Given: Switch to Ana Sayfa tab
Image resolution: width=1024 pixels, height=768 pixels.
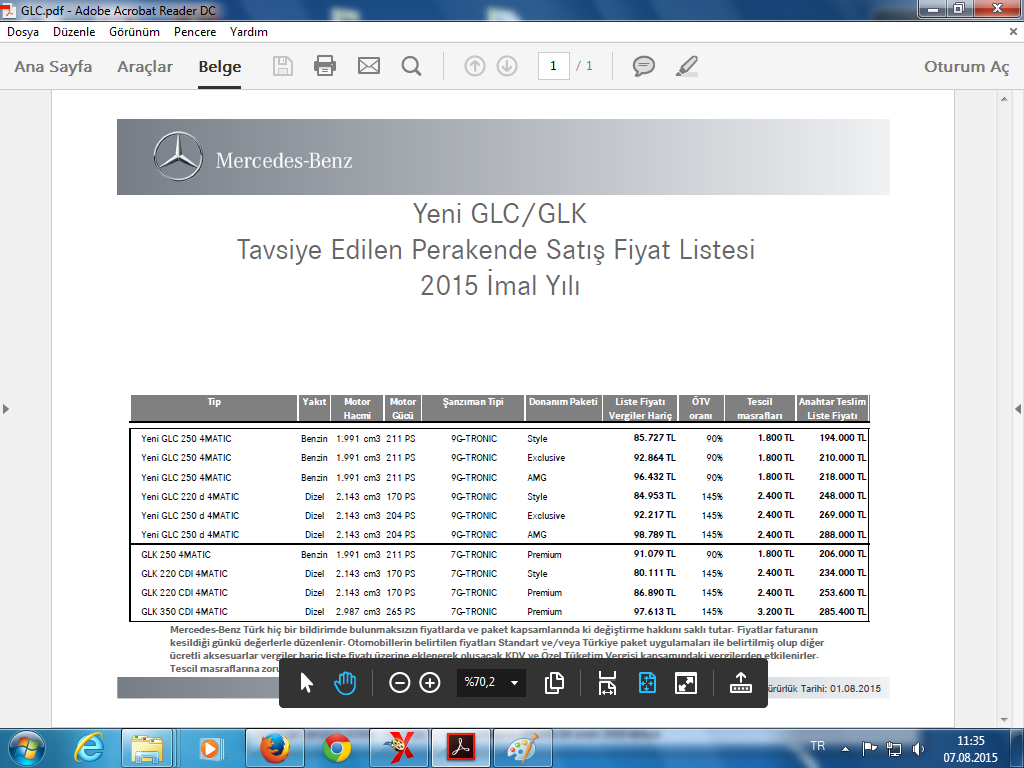Looking at the screenshot, I should [54, 67].
